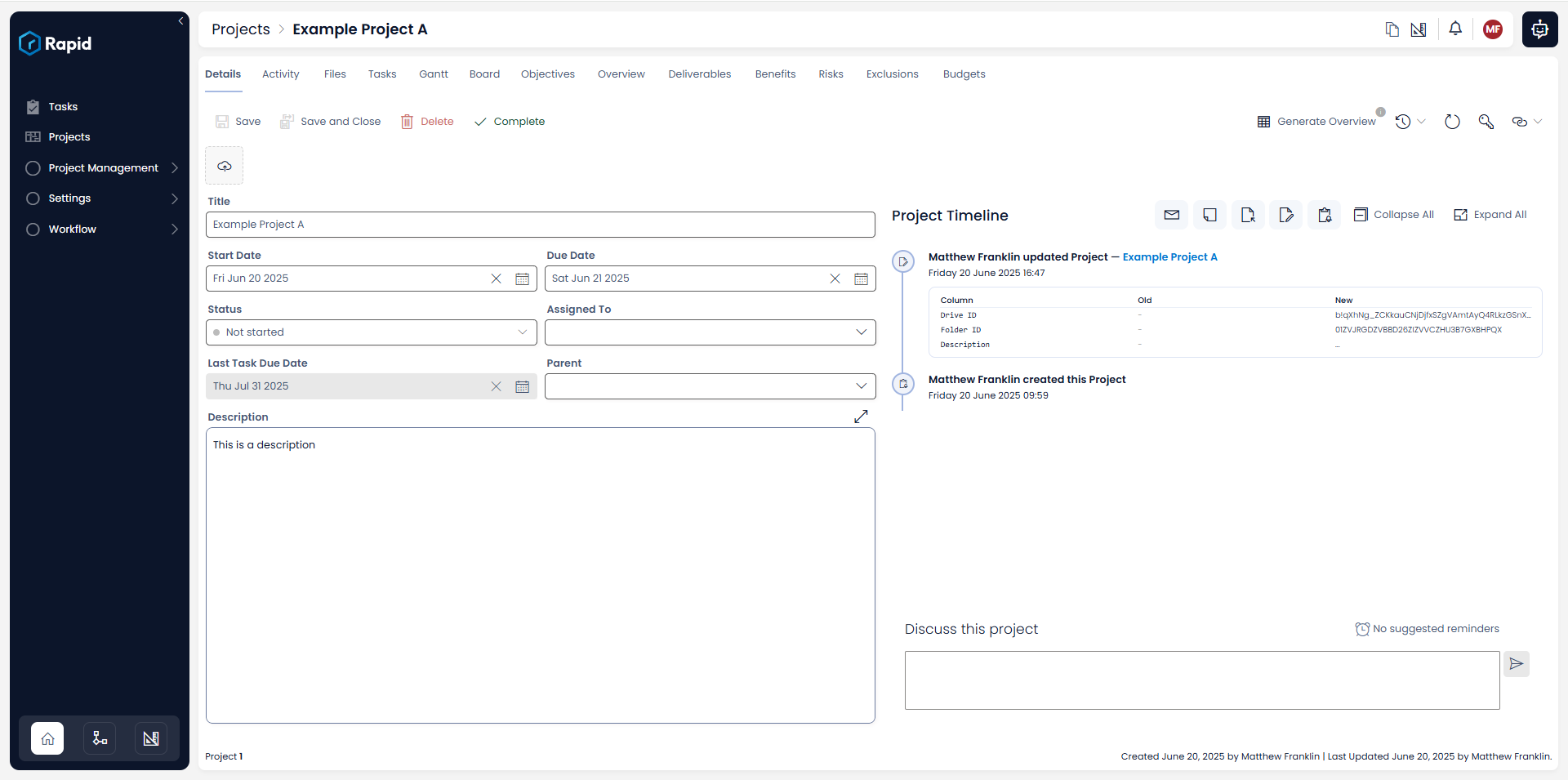Go to Projects breadcrumb link

click(x=240, y=29)
